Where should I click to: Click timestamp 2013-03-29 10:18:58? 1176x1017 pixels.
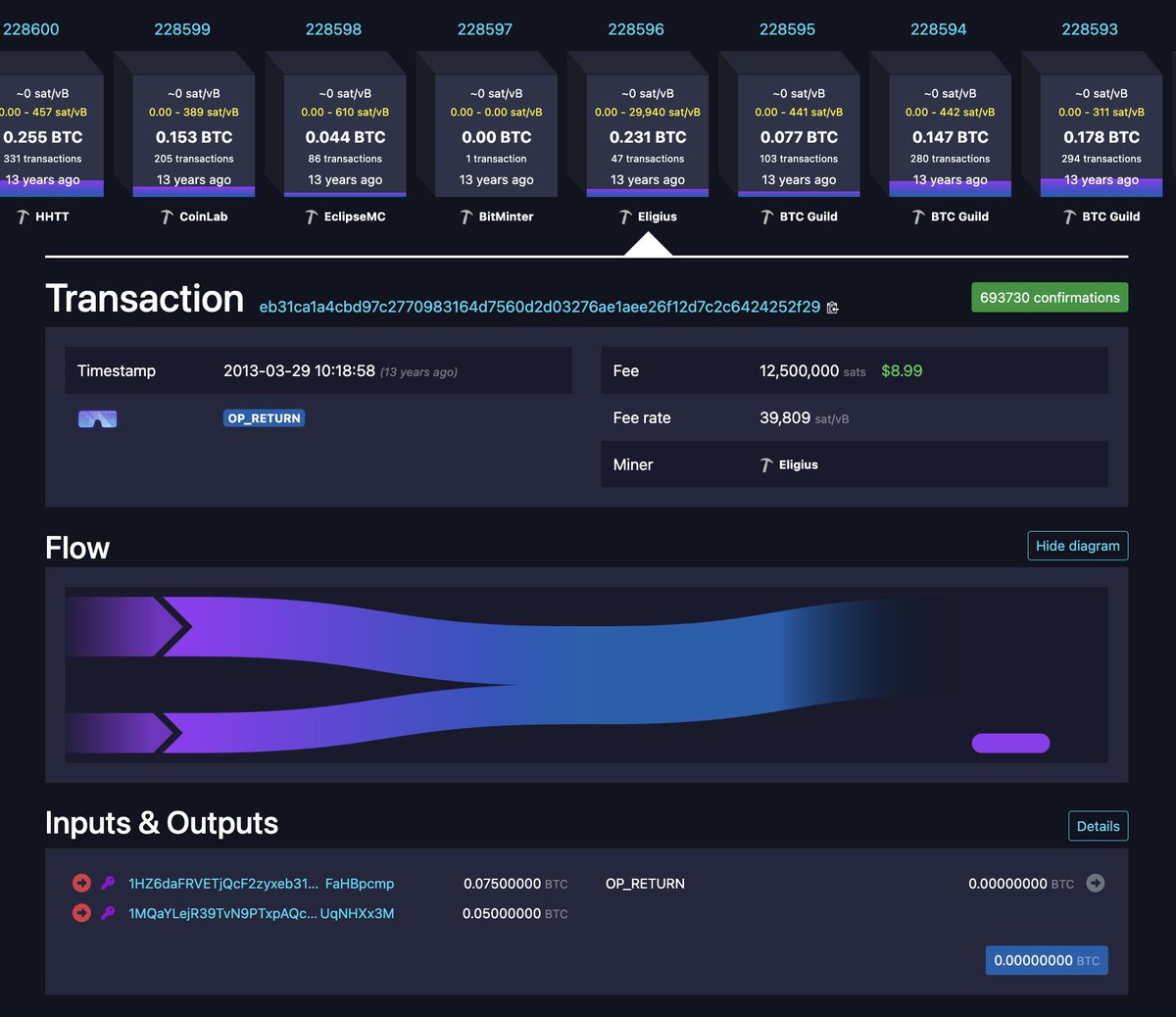[x=299, y=371]
